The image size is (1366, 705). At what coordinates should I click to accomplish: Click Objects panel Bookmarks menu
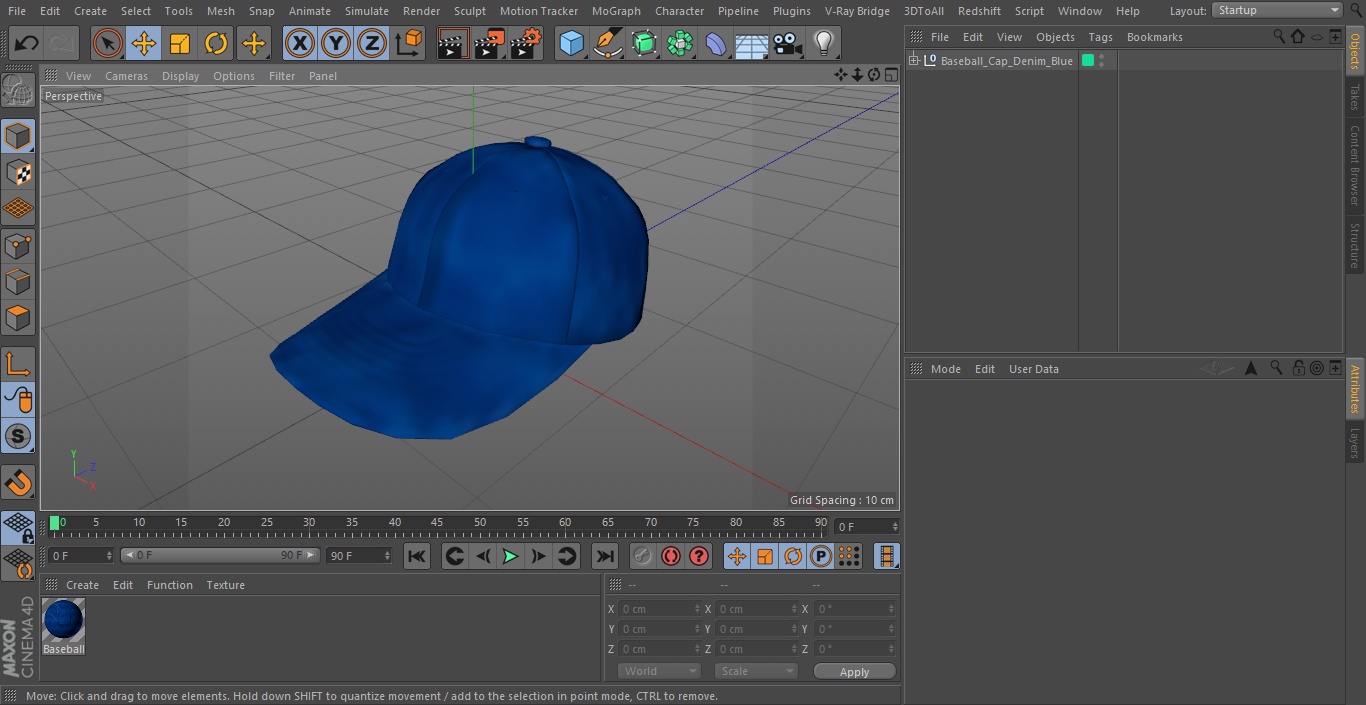1154,37
